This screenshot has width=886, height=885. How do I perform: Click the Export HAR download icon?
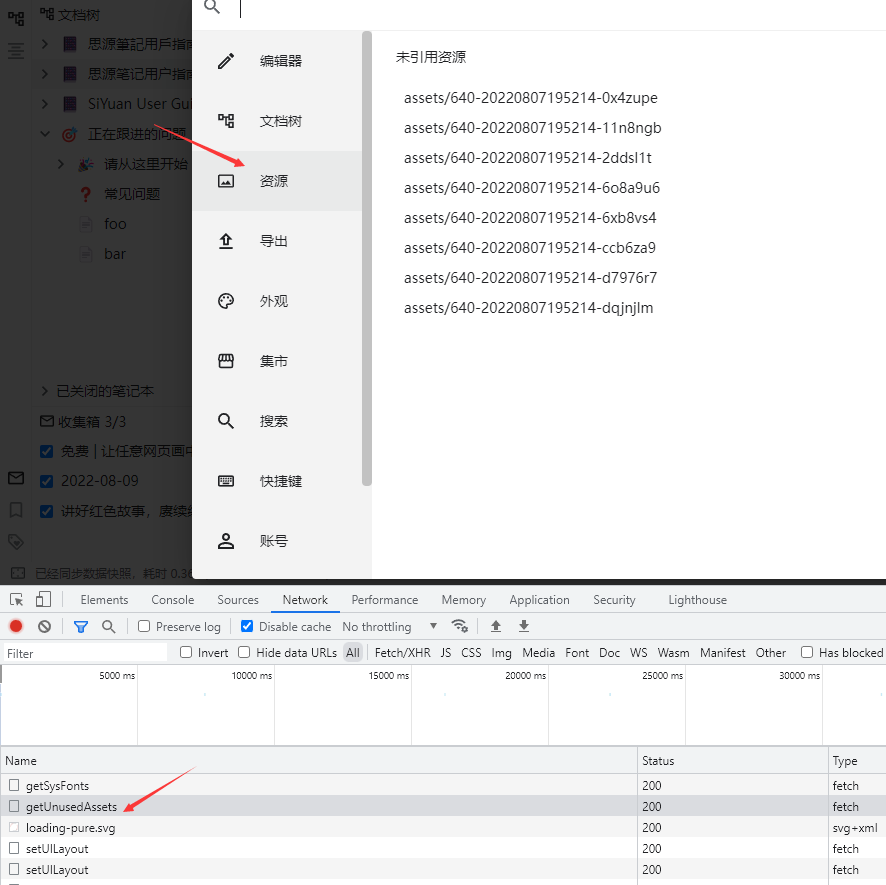coord(524,626)
